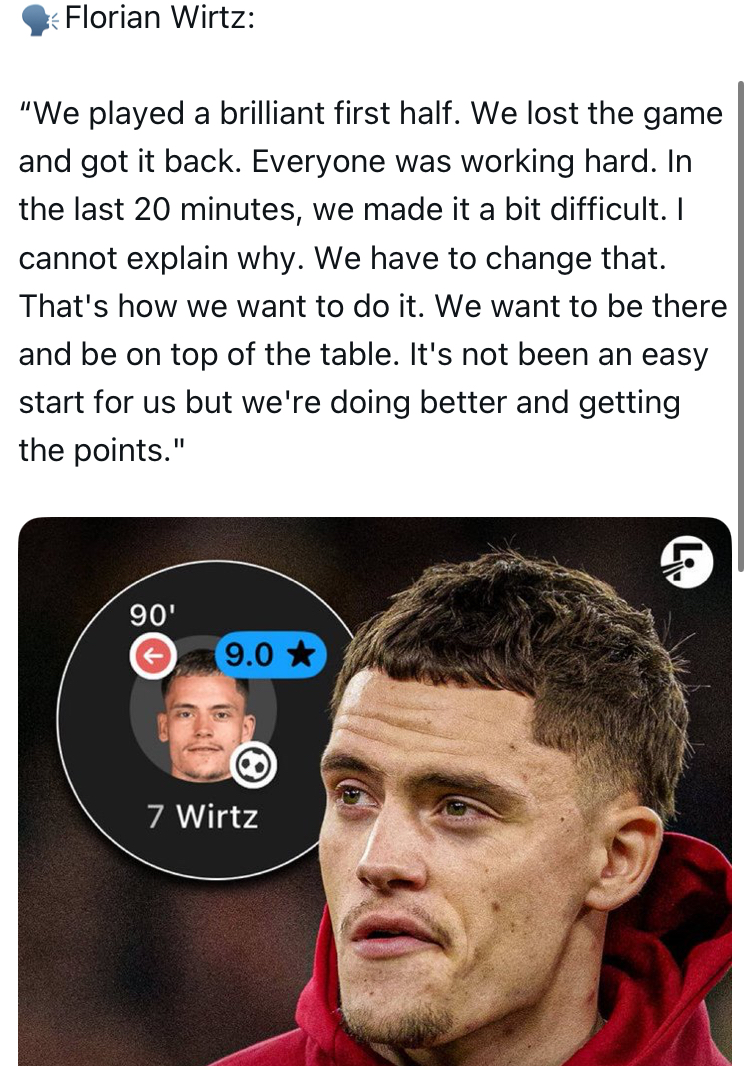Tap the star icon in rating badge
This screenshot has height=1066, width=750.
(301, 655)
